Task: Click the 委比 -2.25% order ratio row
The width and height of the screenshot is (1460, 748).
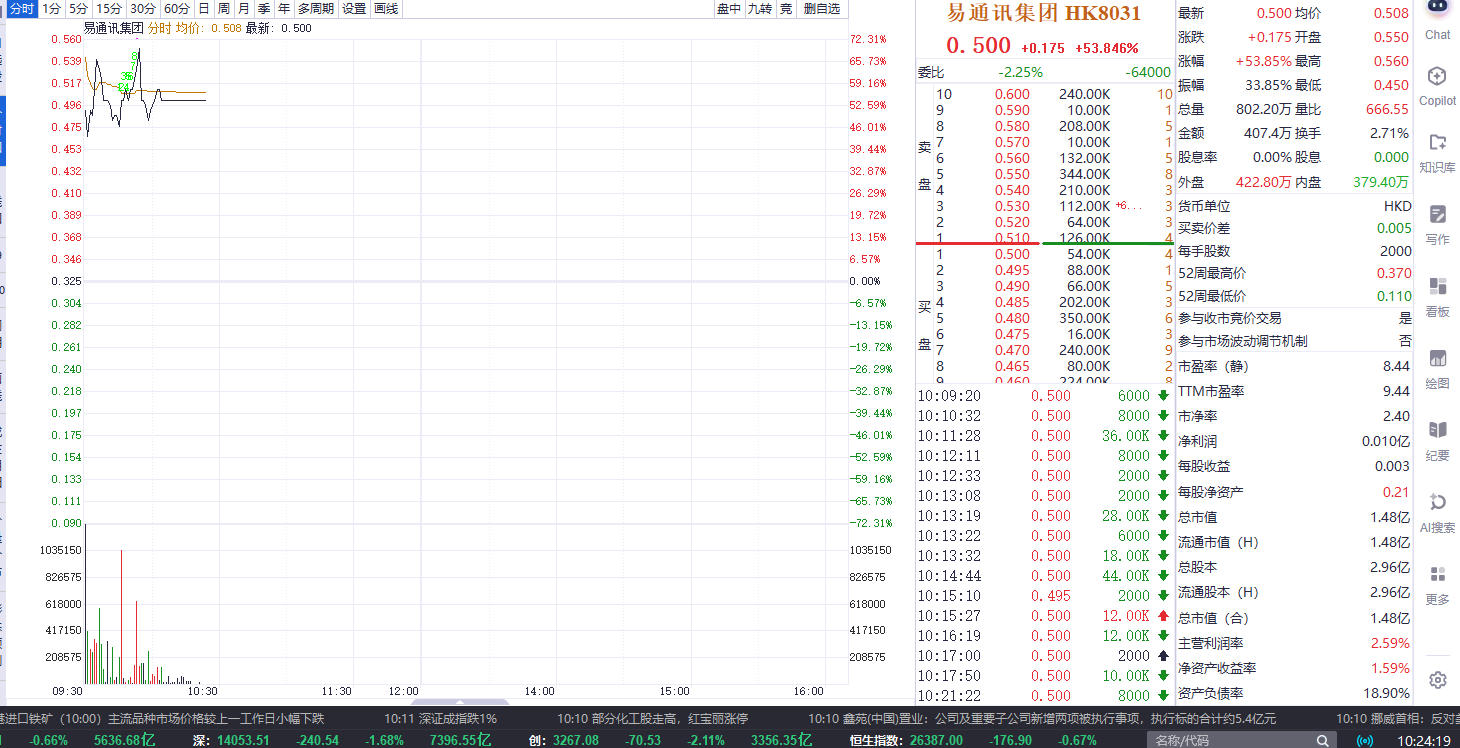Action: point(1045,72)
